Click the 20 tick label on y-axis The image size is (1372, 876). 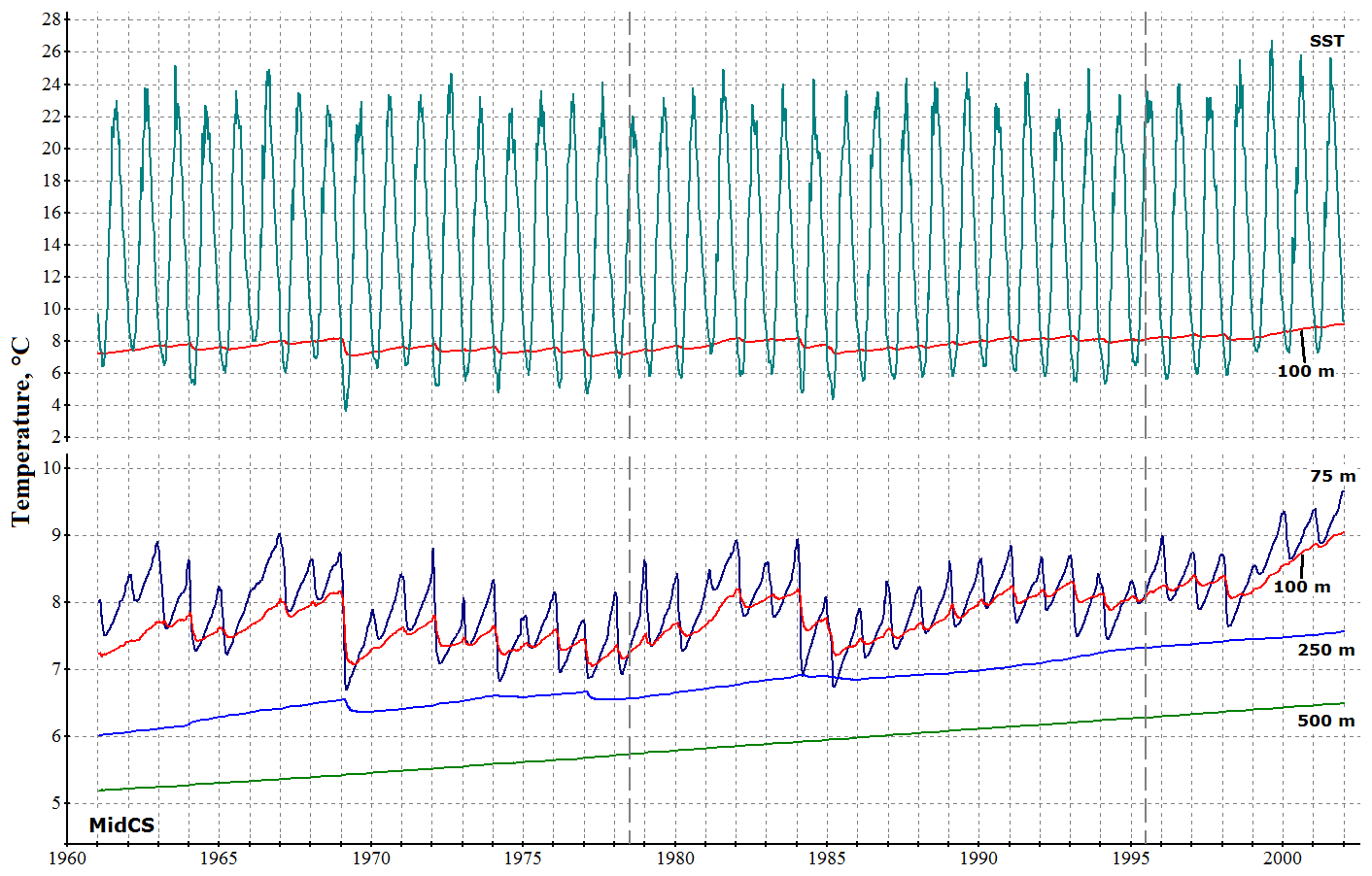tap(51, 149)
